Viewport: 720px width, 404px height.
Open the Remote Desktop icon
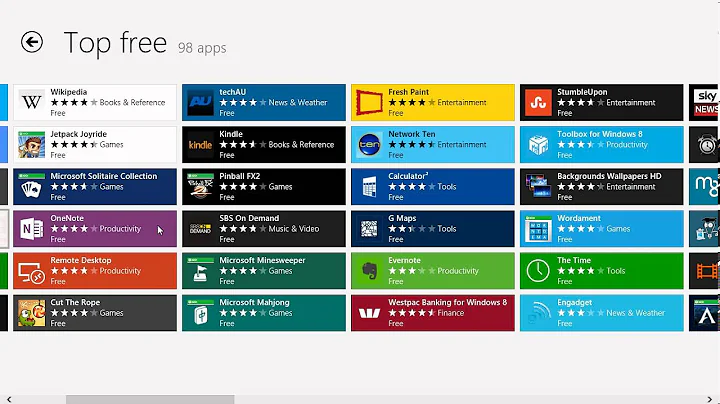click(x=32, y=271)
